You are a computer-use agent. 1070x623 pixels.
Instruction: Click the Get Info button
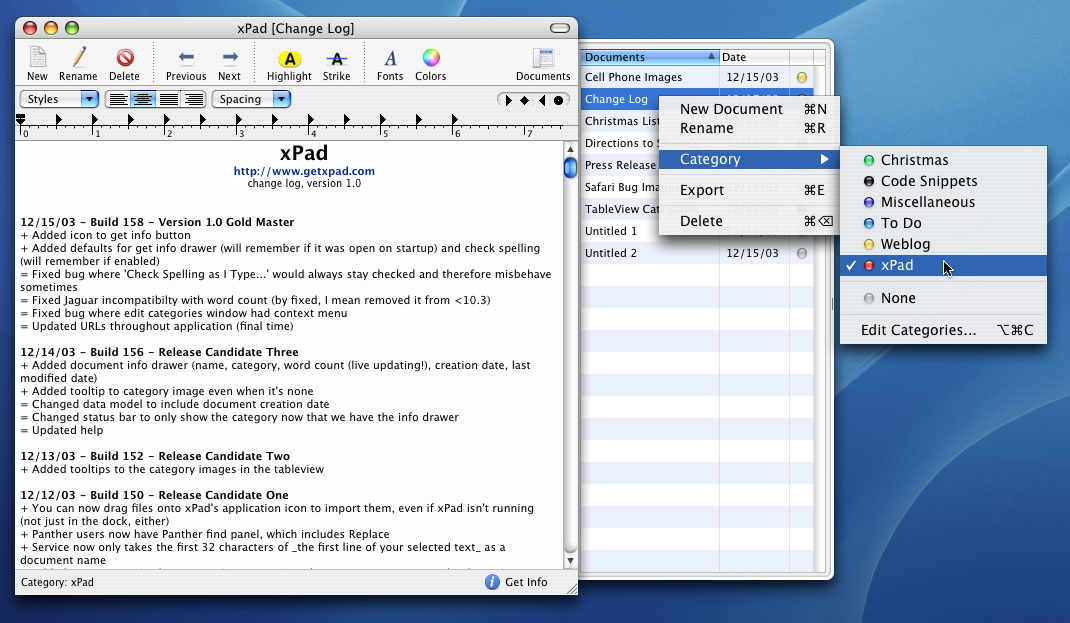point(516,582)
